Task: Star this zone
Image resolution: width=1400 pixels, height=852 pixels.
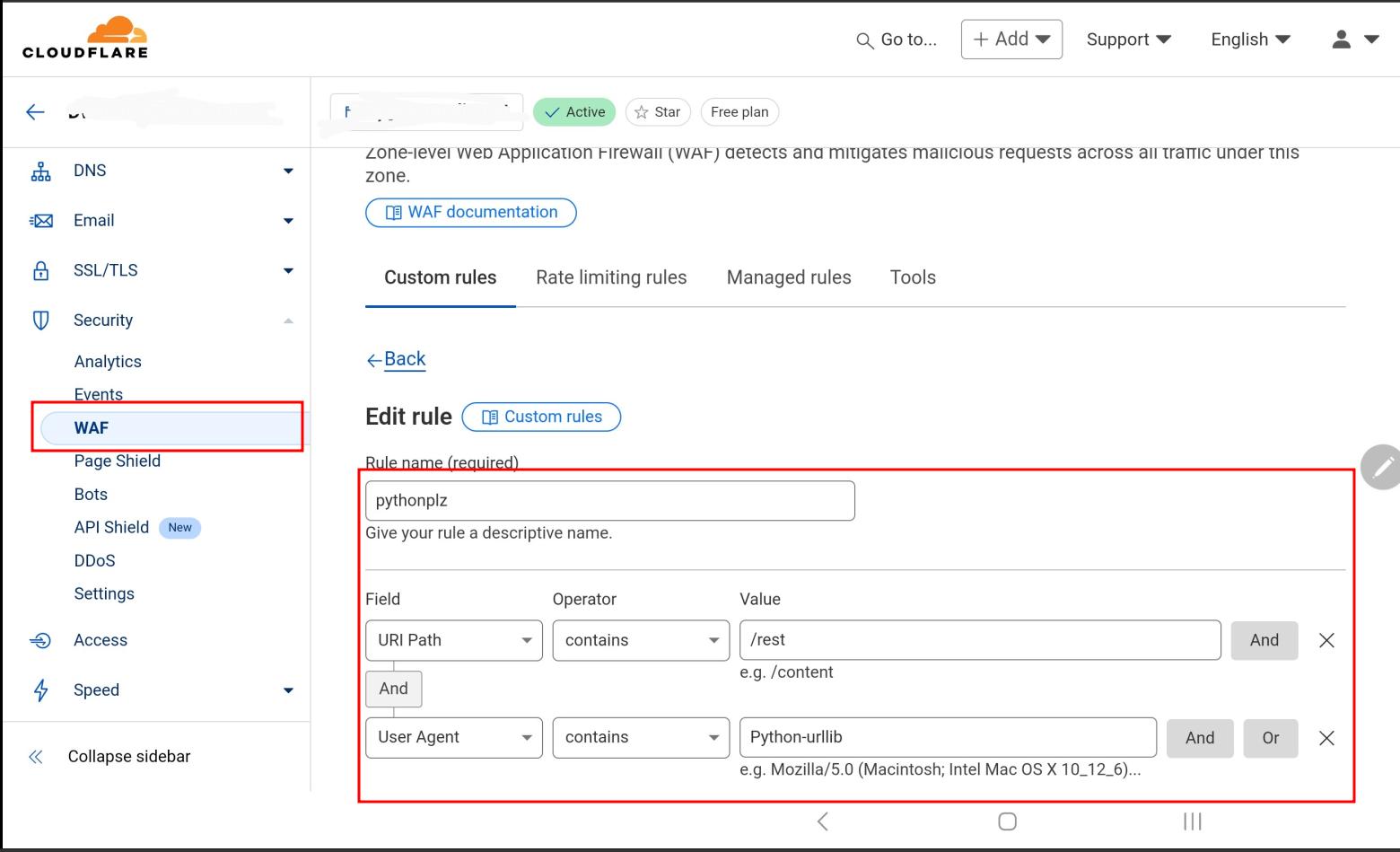Action: point(658,112)
